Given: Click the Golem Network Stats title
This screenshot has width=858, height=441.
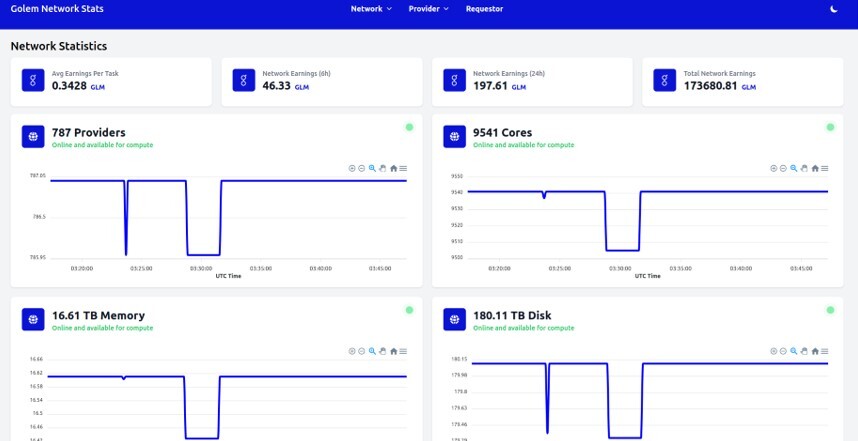Looking at the screenshot, I should click(x=57, y=9).
